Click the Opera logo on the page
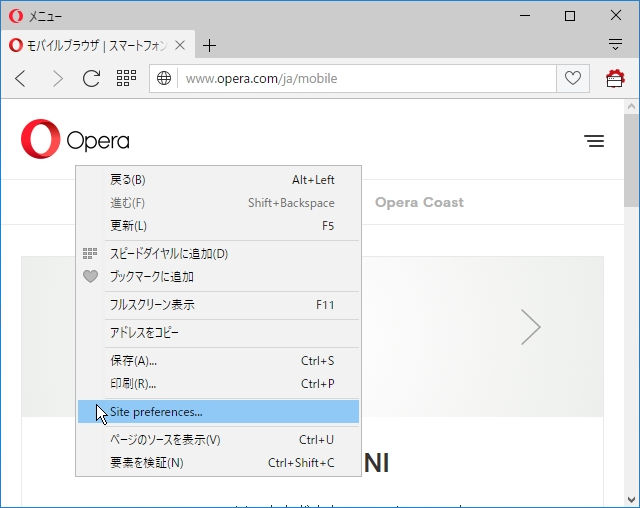This screenshot has width=640, height=508. point(76,140)
